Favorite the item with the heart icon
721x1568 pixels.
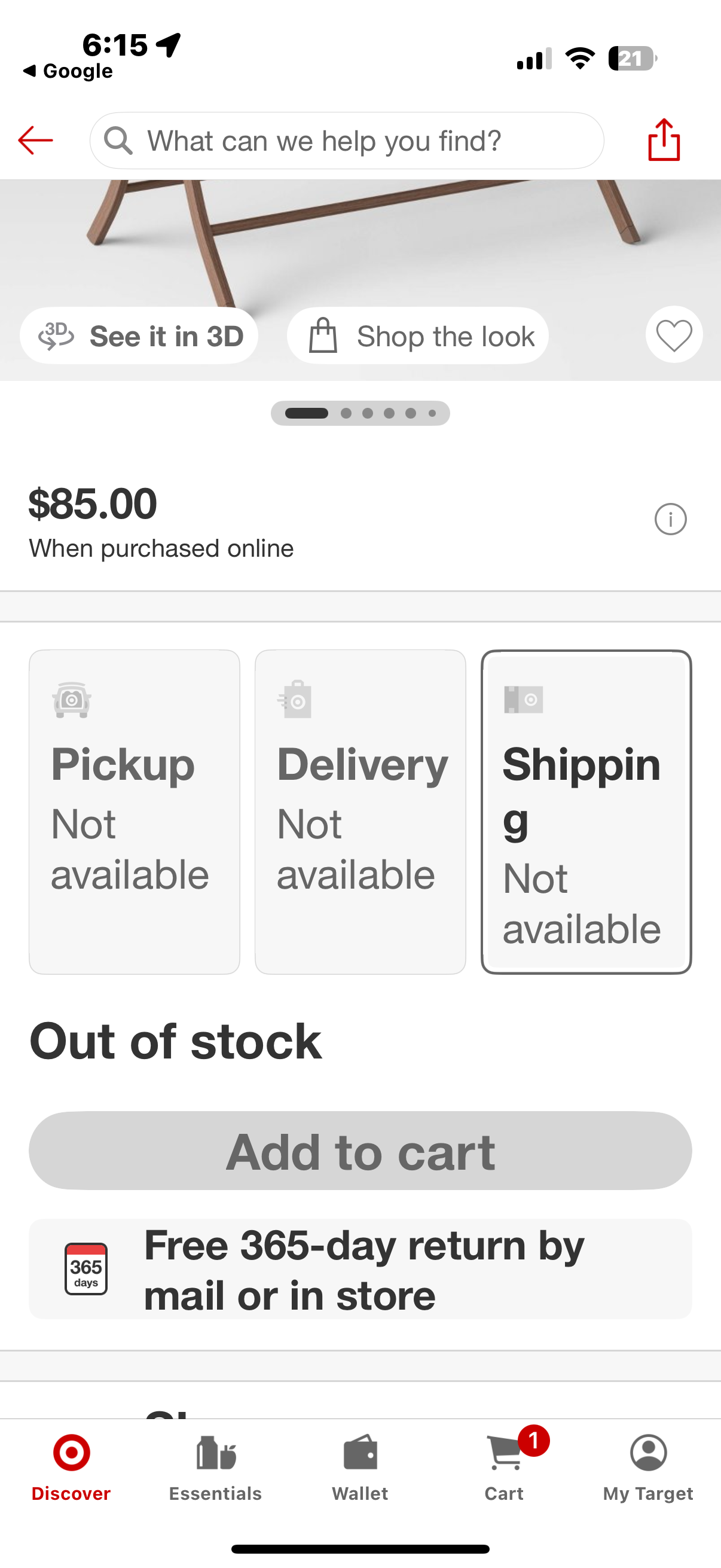click(674, 335)
